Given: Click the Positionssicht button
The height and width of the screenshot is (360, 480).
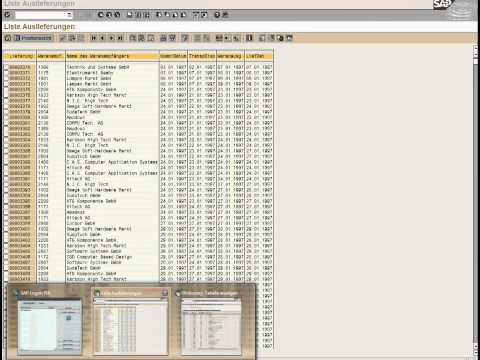Looking at the screenshot, I should click(33, 38).
